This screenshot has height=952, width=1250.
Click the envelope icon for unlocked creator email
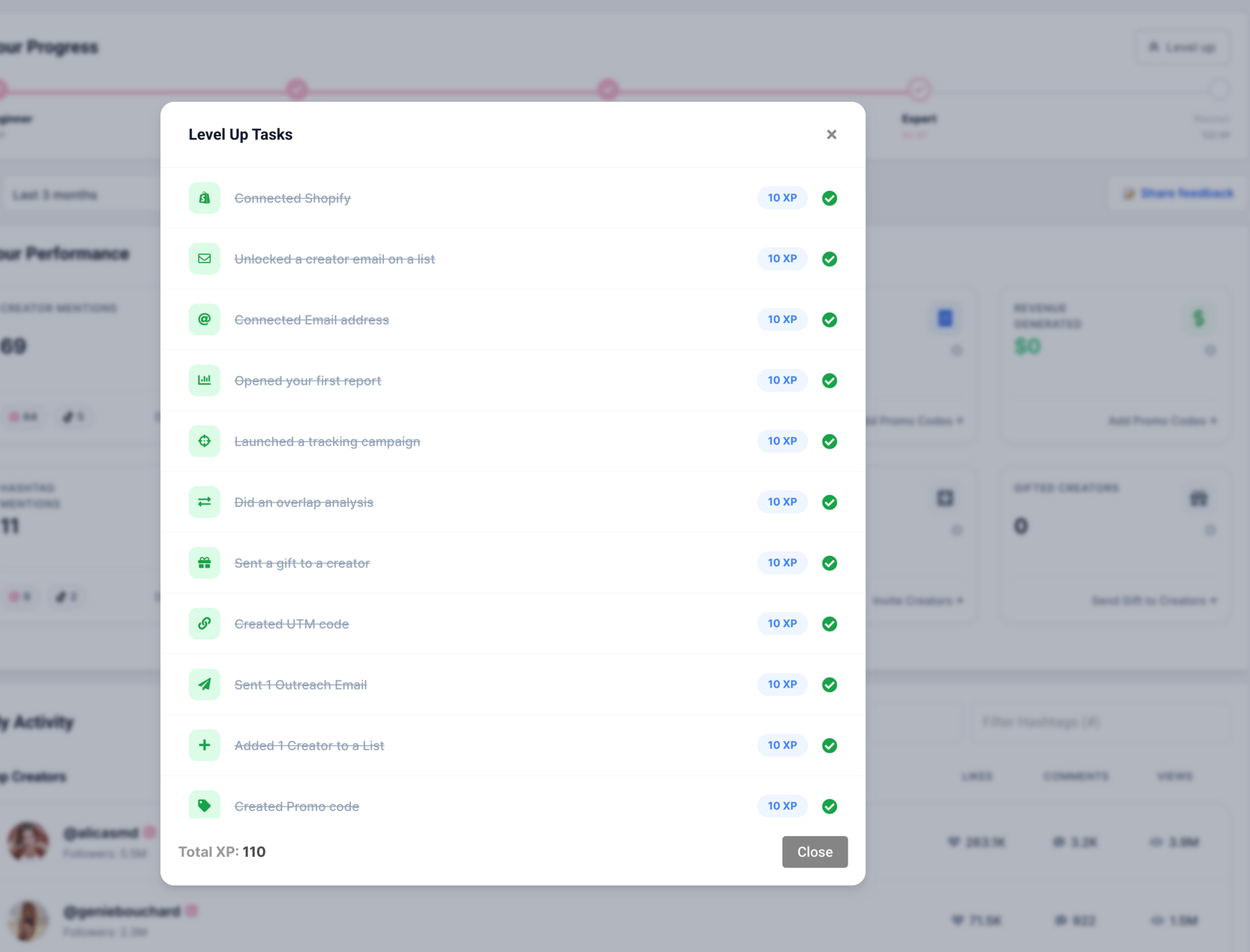204,259
